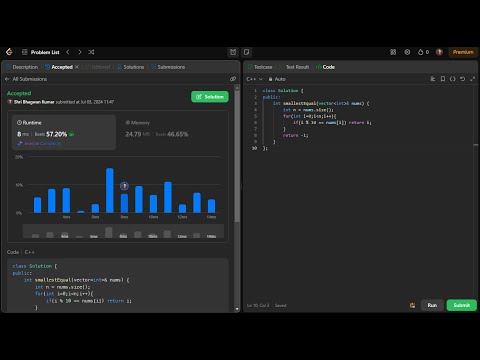Click the Analyze Complexity link
480x360 pixels.
point(40,143)
